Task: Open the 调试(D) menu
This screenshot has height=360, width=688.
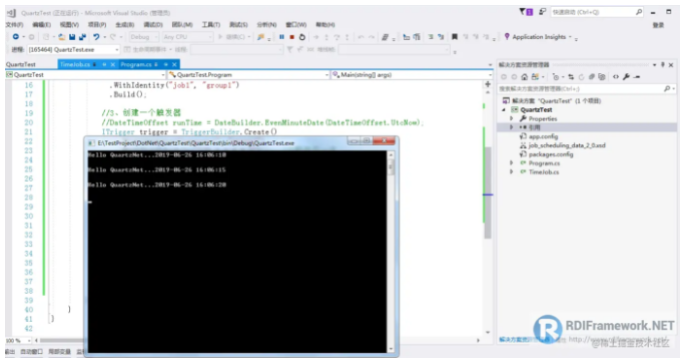Action: [x=153, y=25]
